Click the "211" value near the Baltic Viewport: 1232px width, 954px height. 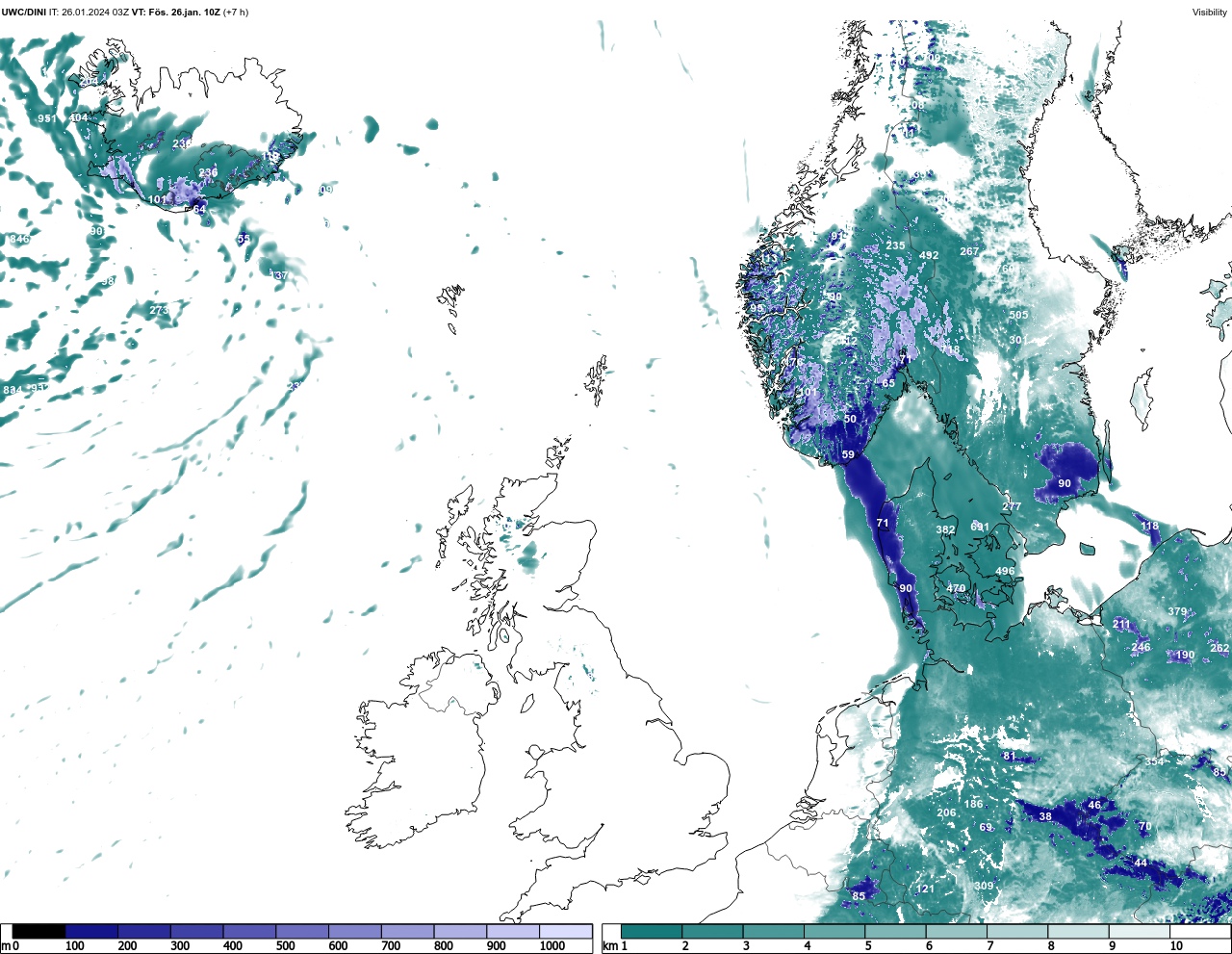point(1121,625)
